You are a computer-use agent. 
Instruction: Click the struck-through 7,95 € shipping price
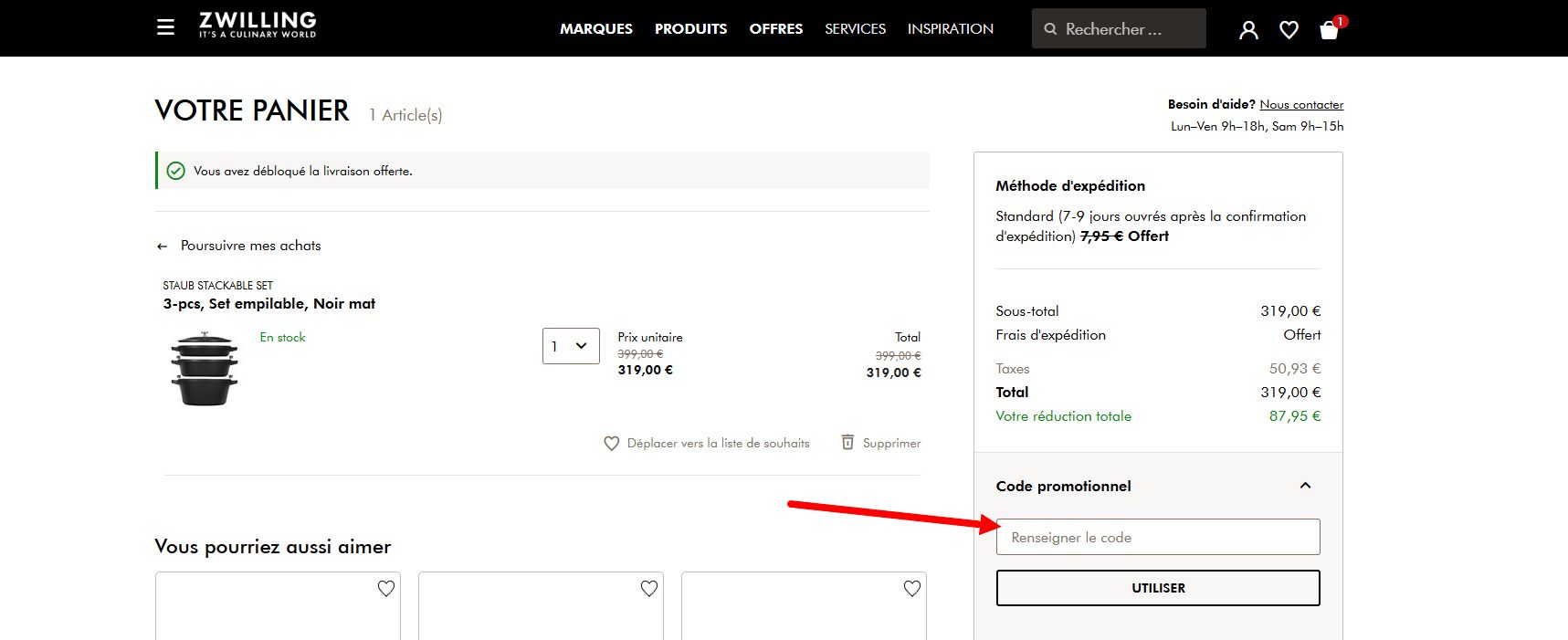tap(1101, 236)
